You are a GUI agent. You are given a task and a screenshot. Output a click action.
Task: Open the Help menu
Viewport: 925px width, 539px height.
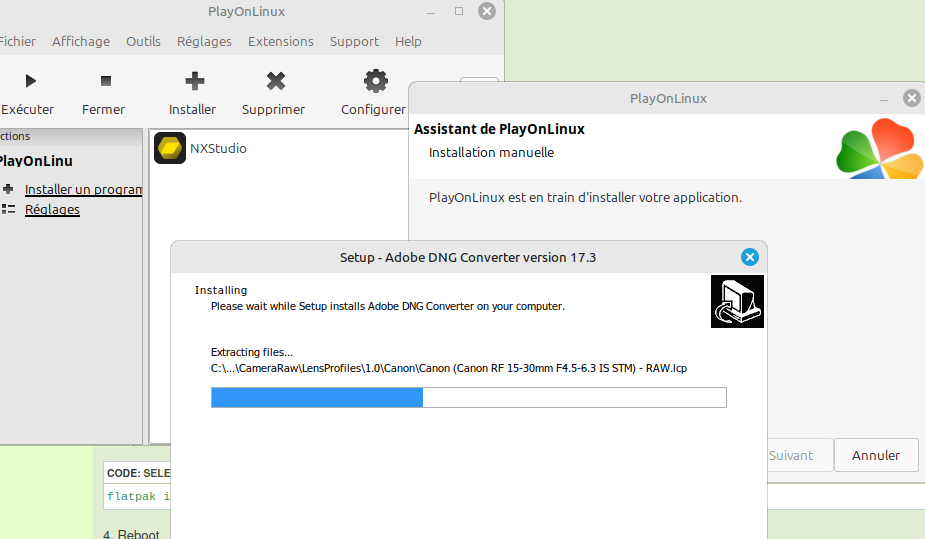pyautogui.click(x=408, y=41)
